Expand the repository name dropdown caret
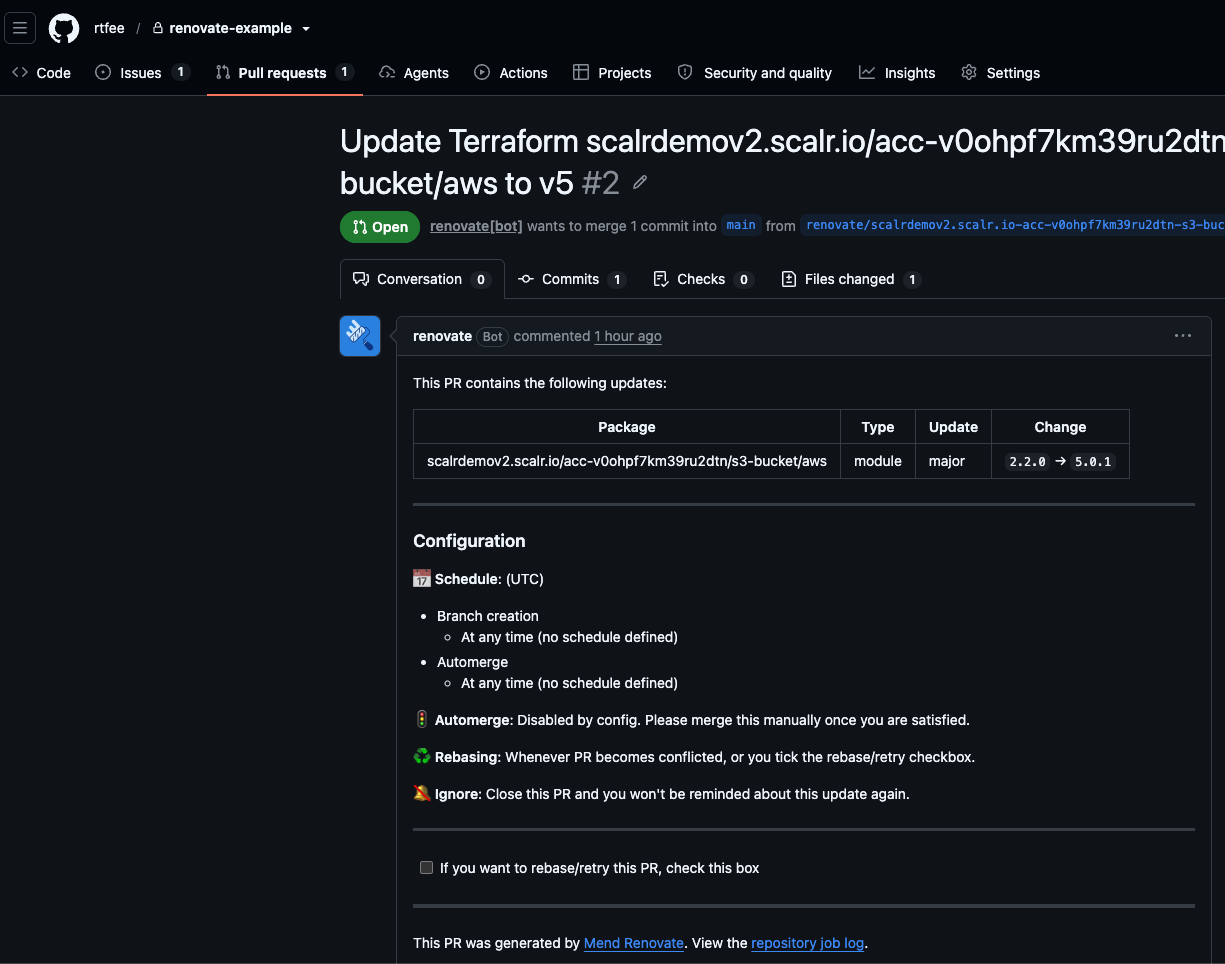This screenshot has height=964, width=1225. pyautogui.click(x=306, y=29)
